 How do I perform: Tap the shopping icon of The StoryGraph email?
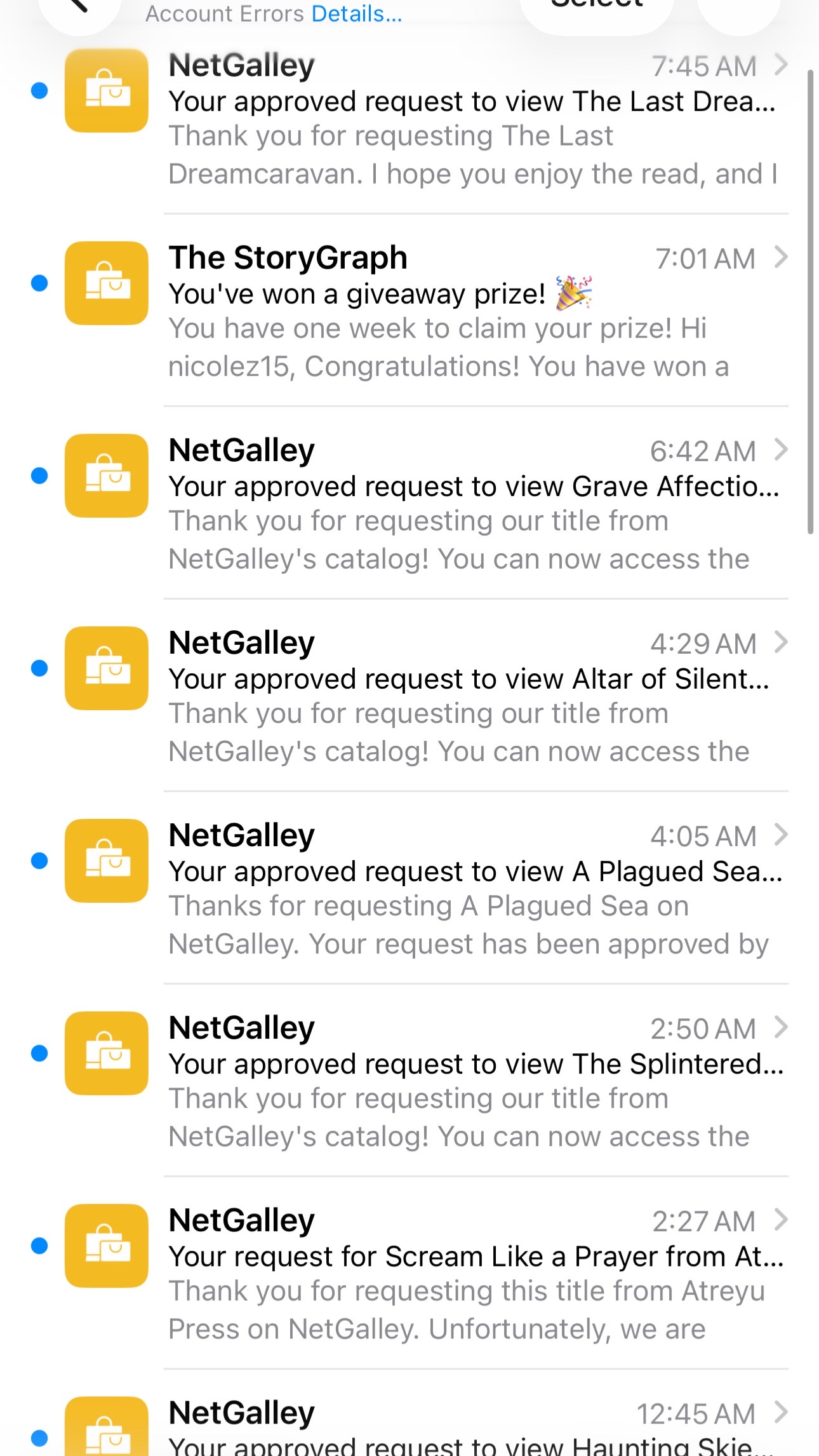click(x=107, y=283)
